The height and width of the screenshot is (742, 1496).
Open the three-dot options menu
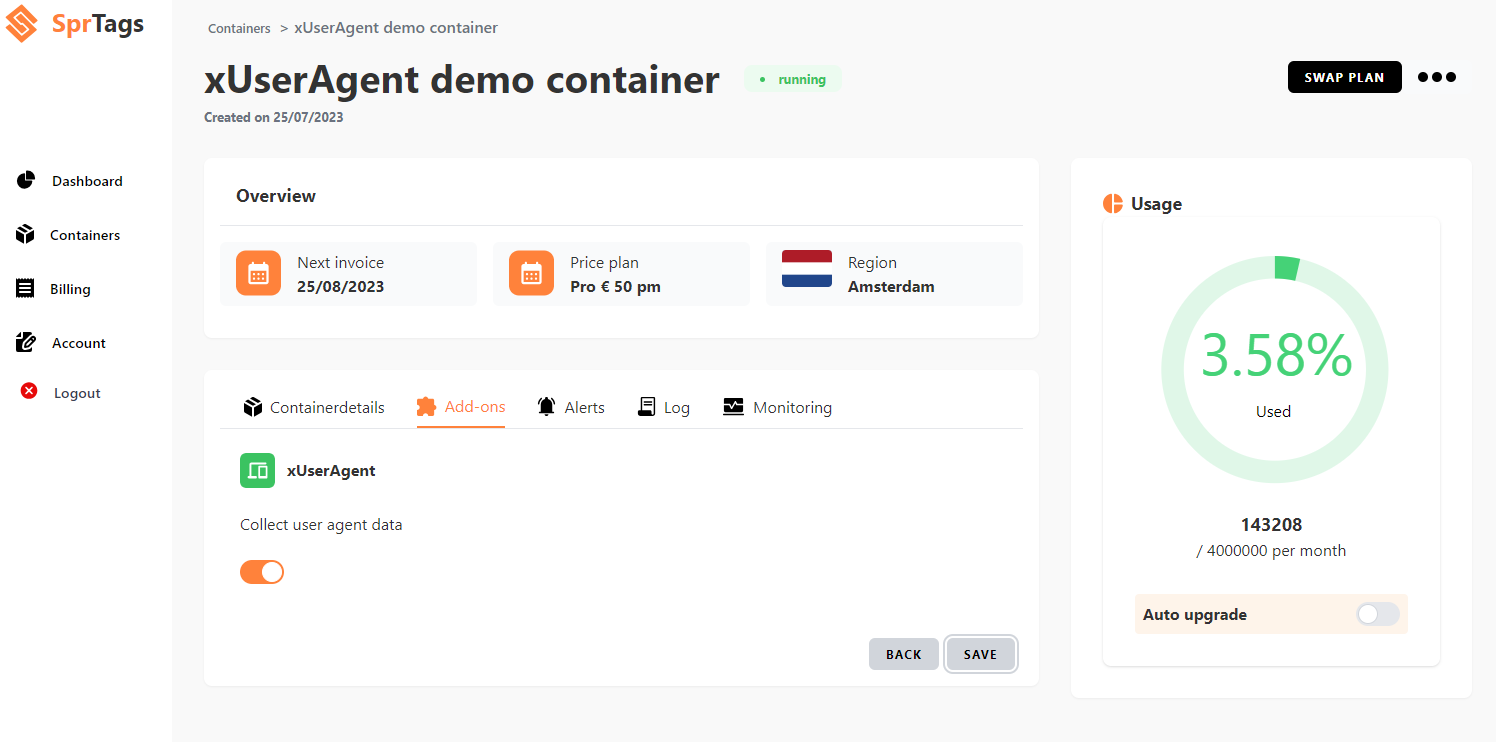[x=1437, y=77]
